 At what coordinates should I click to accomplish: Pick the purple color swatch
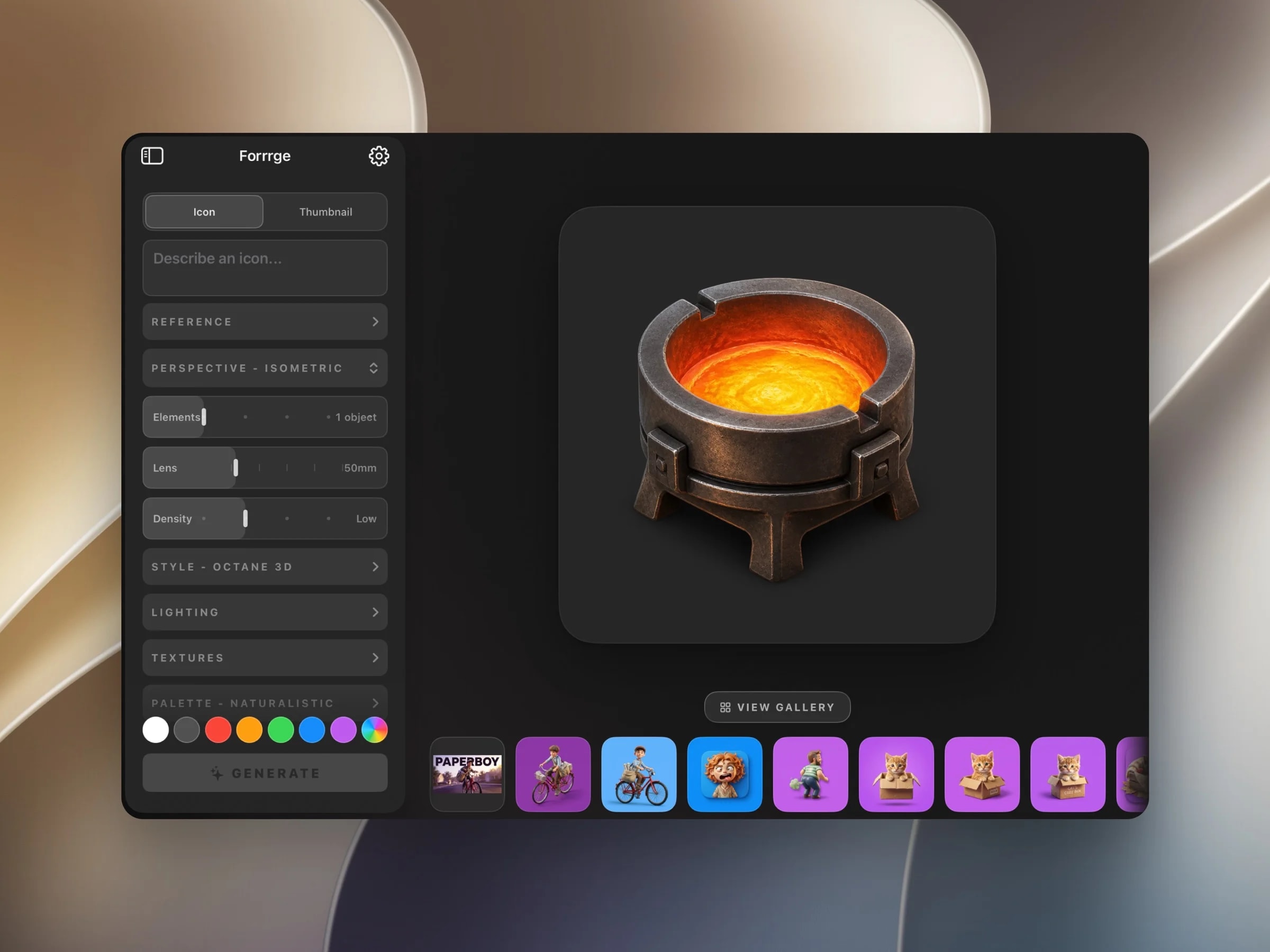point(343,730)
